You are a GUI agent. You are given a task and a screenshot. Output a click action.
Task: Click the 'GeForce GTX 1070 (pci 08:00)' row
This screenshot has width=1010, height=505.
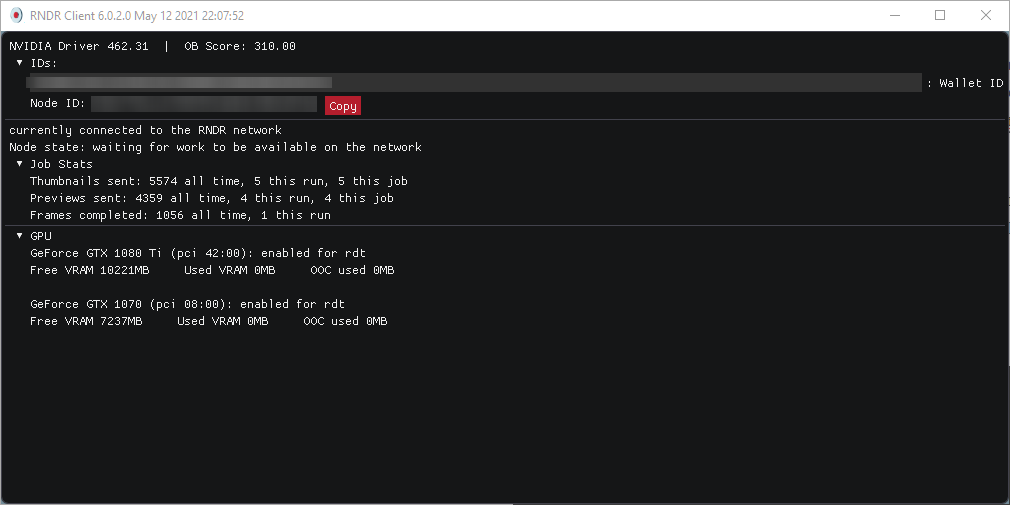pos(187,304)
